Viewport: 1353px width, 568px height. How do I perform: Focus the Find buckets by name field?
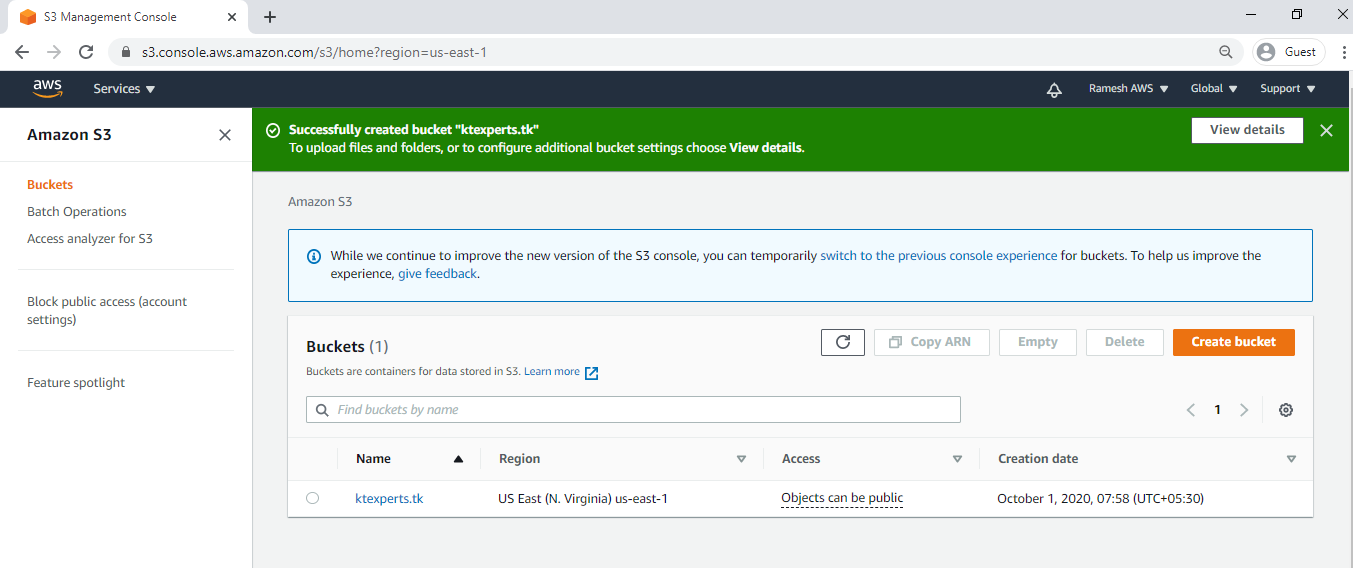coord(633,410)
